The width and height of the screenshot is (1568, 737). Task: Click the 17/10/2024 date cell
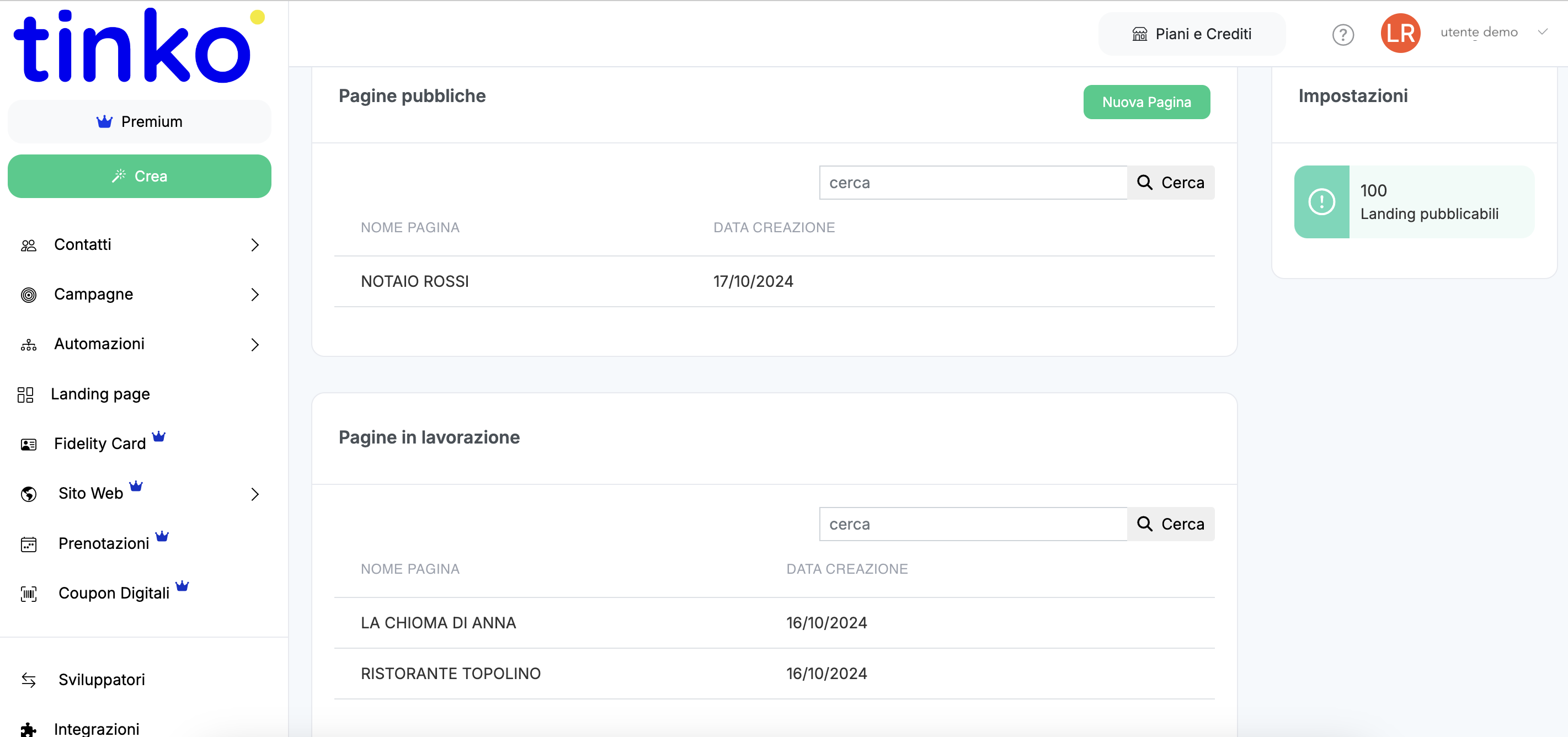(x=753, y=281)
